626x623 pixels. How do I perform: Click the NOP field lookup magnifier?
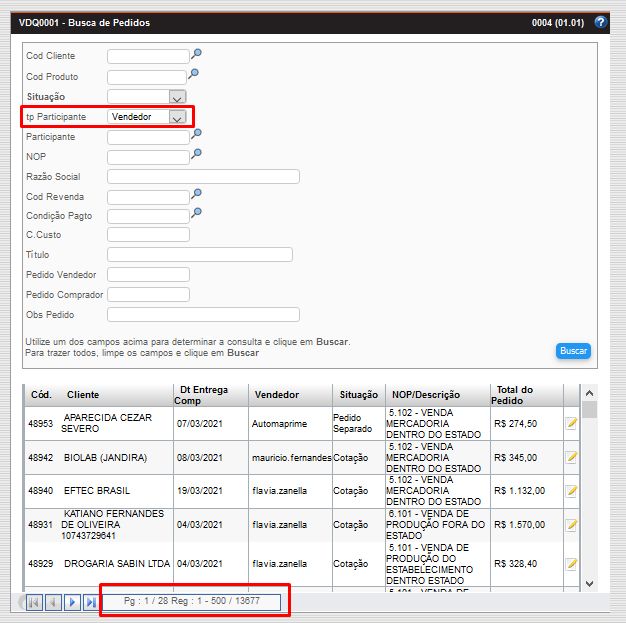click(x=197, y=154)
